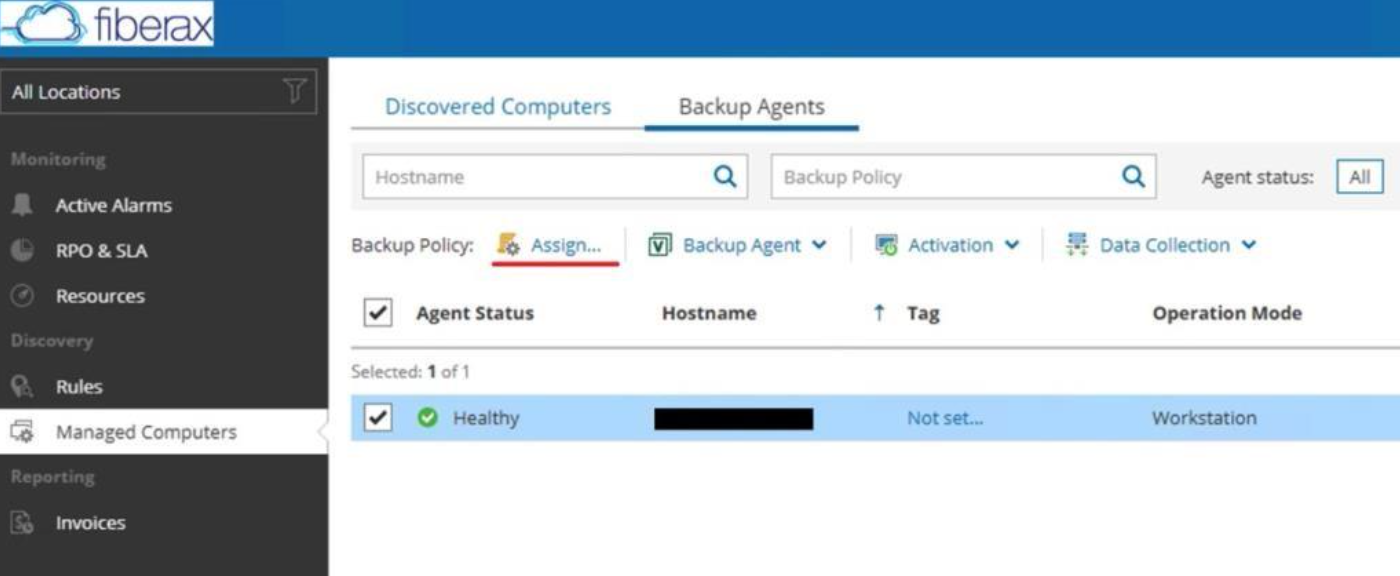Click the All agent status filter button
The height and width of the screenshot is (576, 1400).
(x=1359, y=177)
